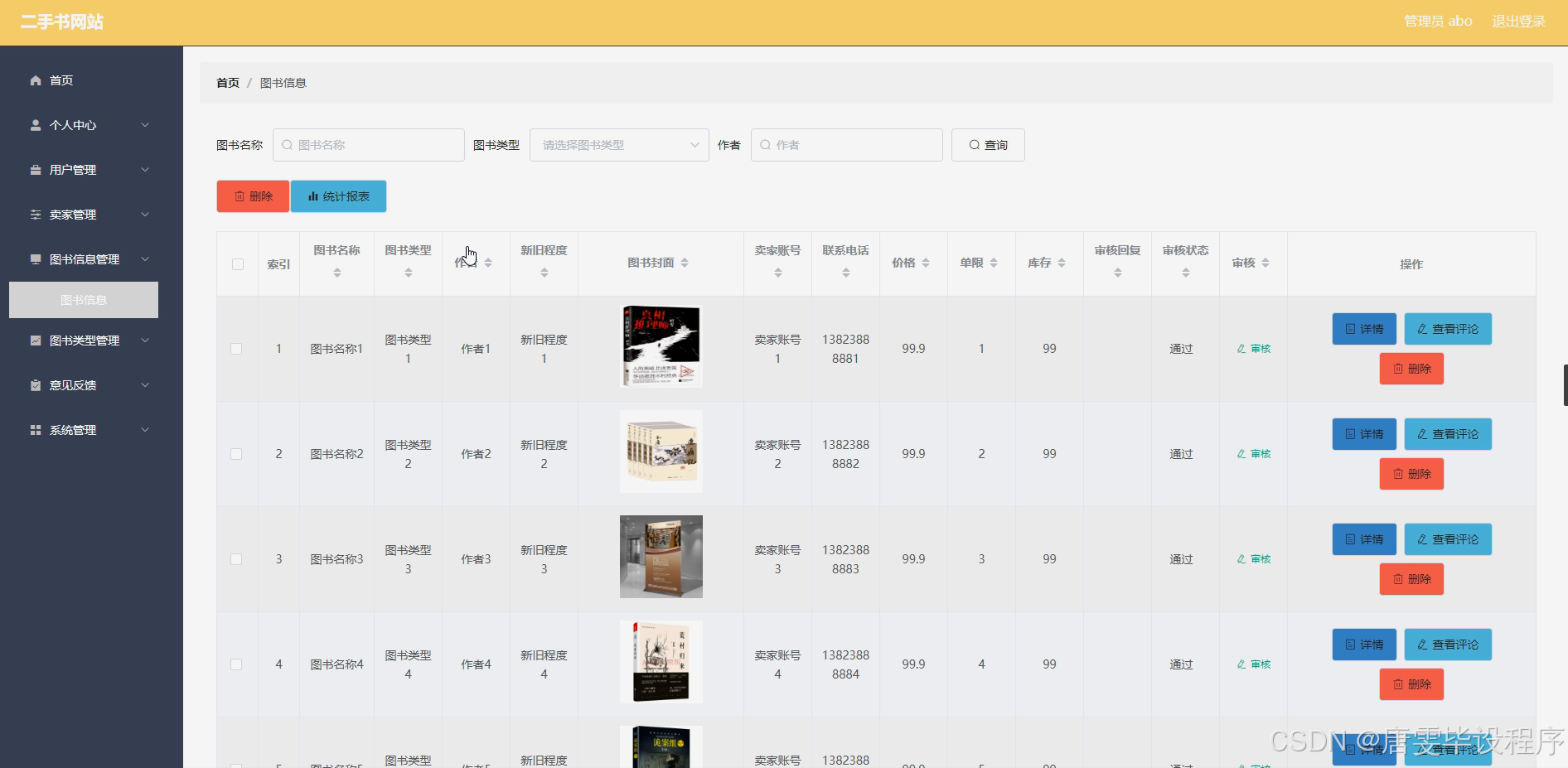Sort by 审核回复 column arrows

coord(1118,273)
